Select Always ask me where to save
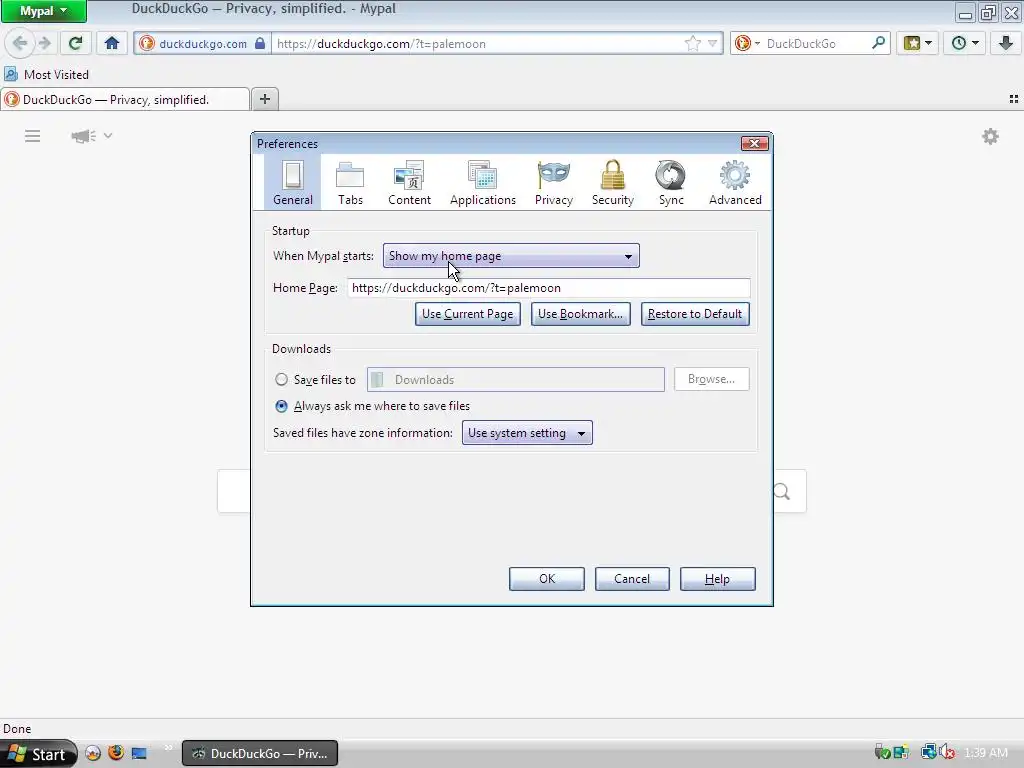Viewport: 1024px width, 768px height. pyautogui.click(x=281, y=406)
